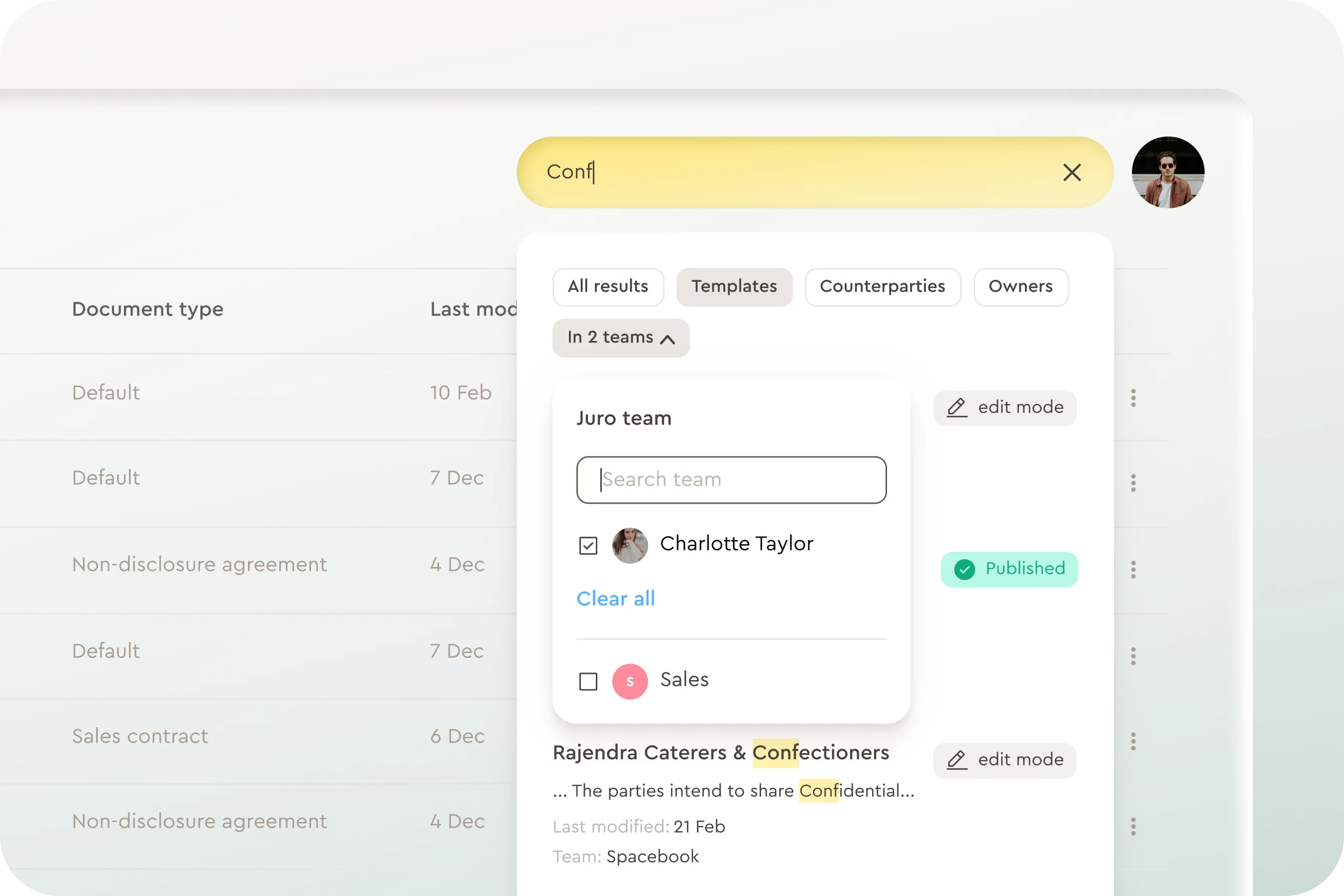Collapse the In 2 teams filter

621,337
